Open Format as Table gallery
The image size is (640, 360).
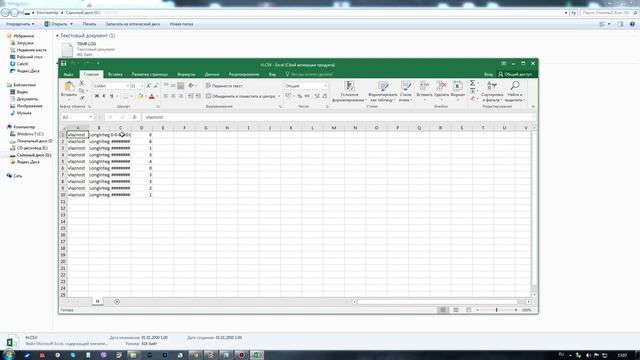383,91
